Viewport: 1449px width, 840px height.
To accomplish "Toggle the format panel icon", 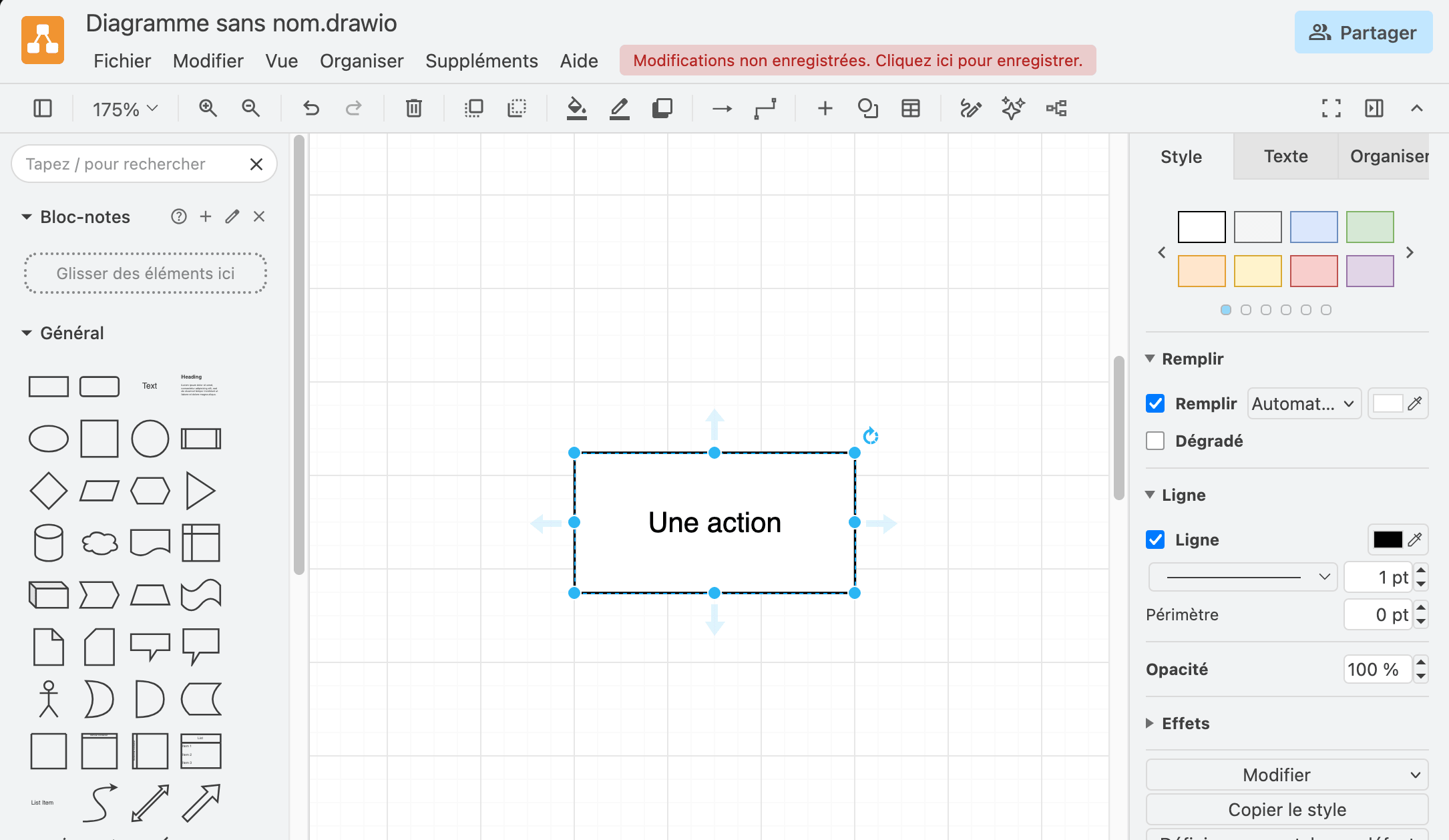I will coord(1374,108).
